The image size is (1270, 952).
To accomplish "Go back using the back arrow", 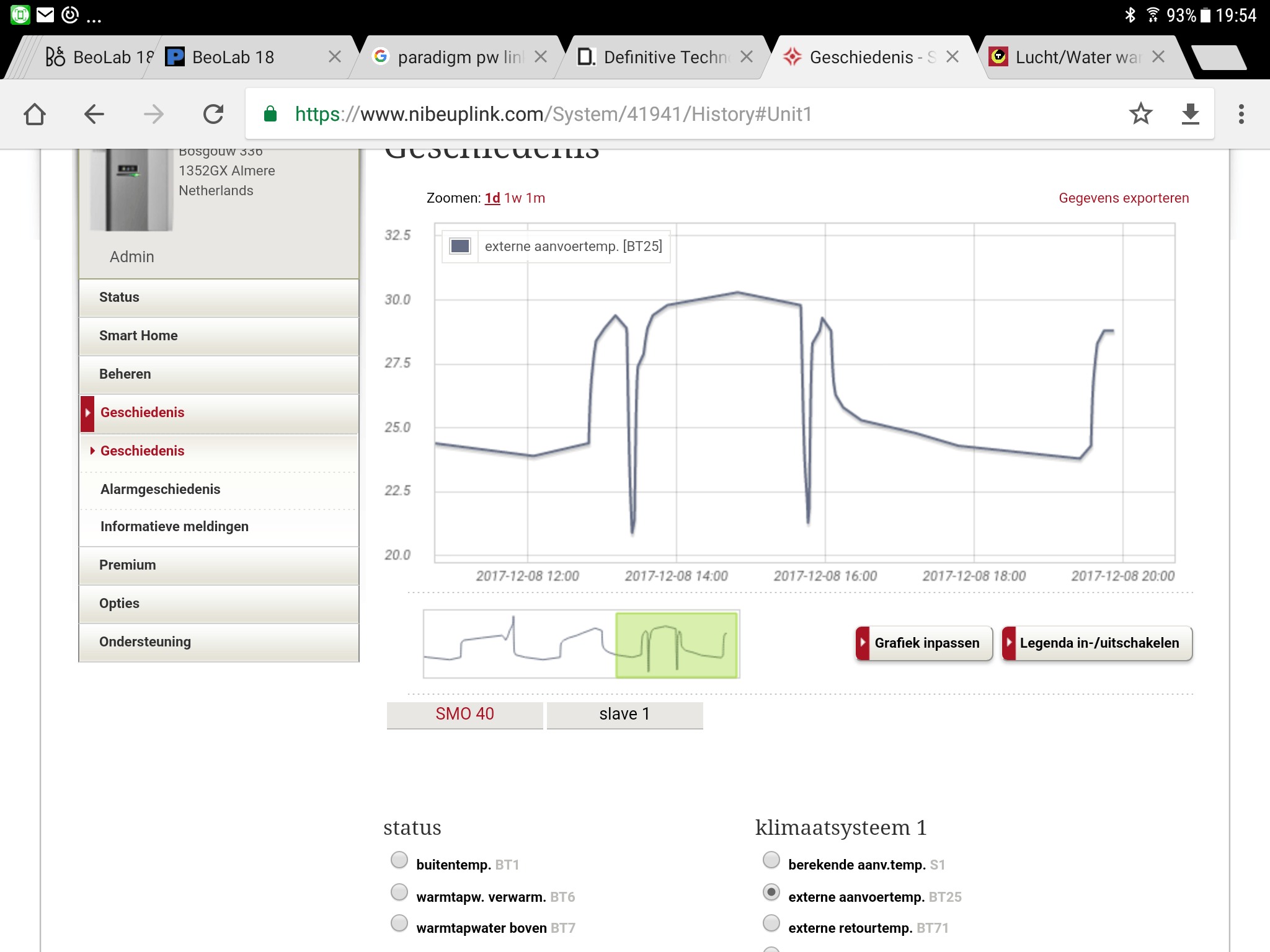I will [x=94, y=114].
